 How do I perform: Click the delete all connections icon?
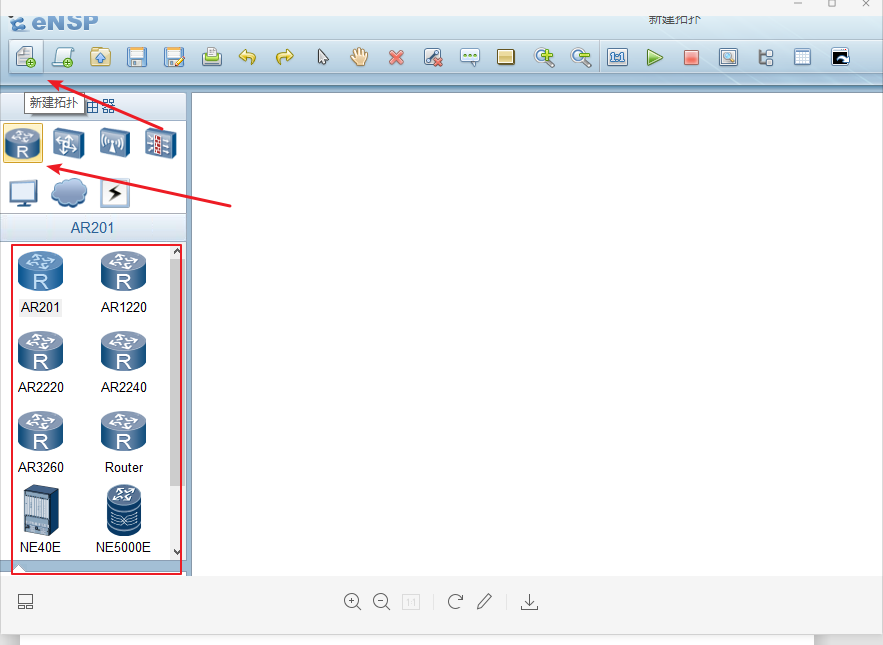click(433, 57)
